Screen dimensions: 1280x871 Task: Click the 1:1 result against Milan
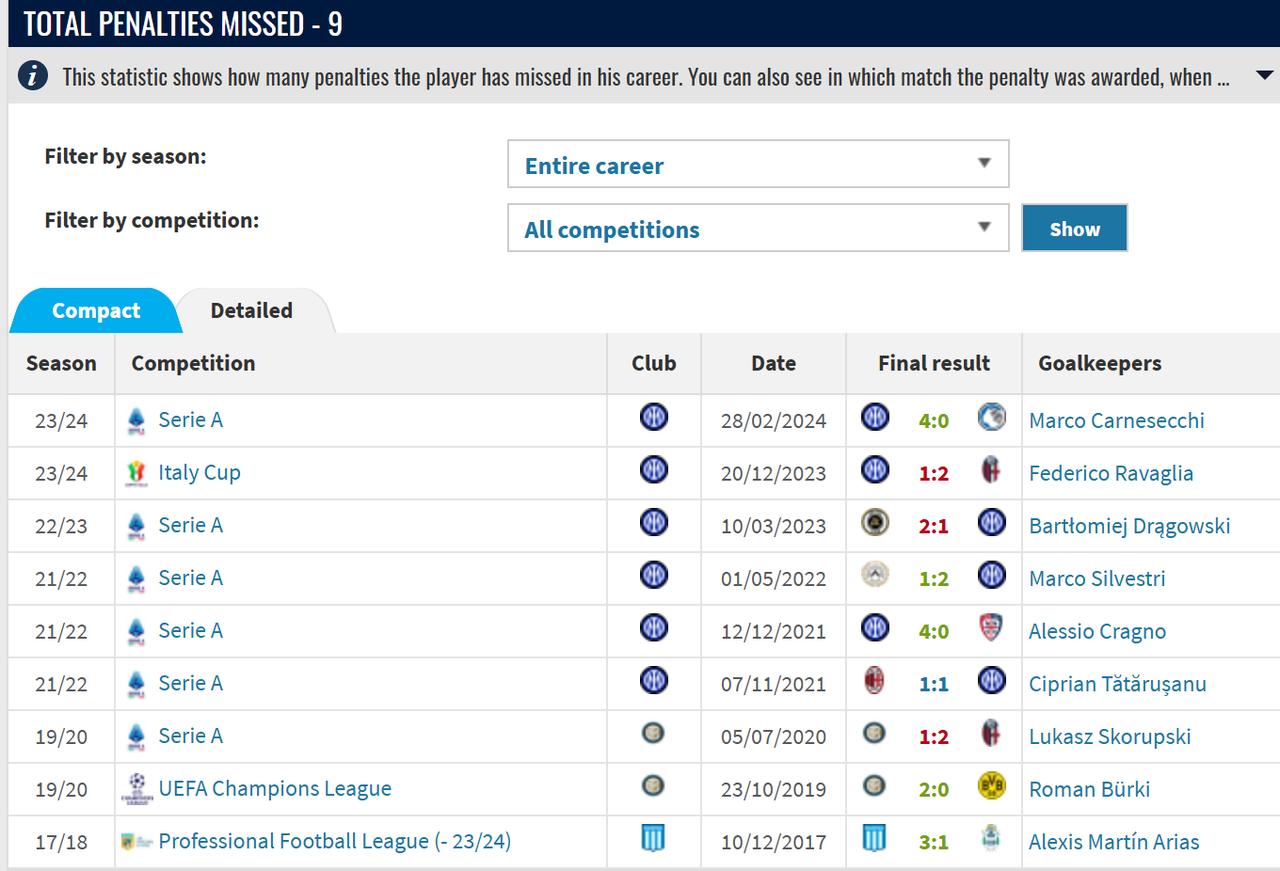[x=934, y=684]
